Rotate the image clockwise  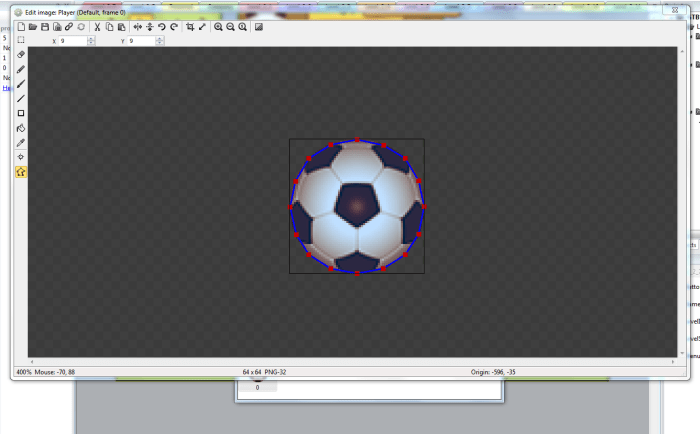174,27
